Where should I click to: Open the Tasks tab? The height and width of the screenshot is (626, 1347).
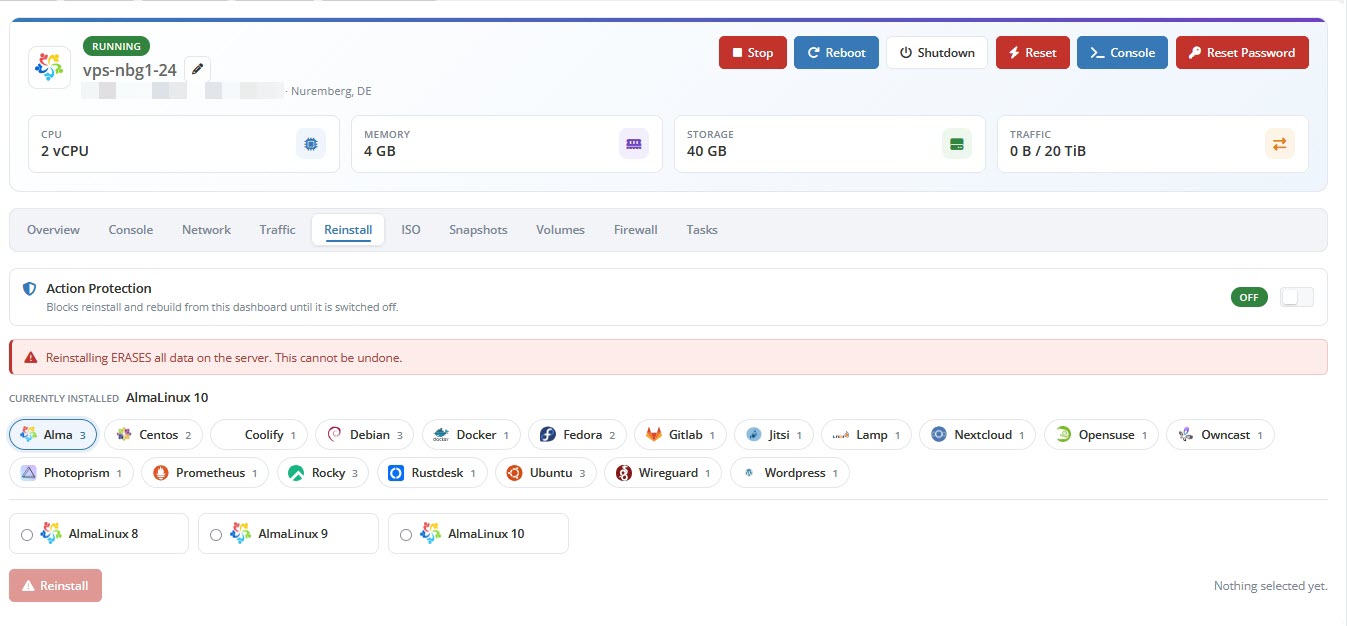click(x=702, y=230)
